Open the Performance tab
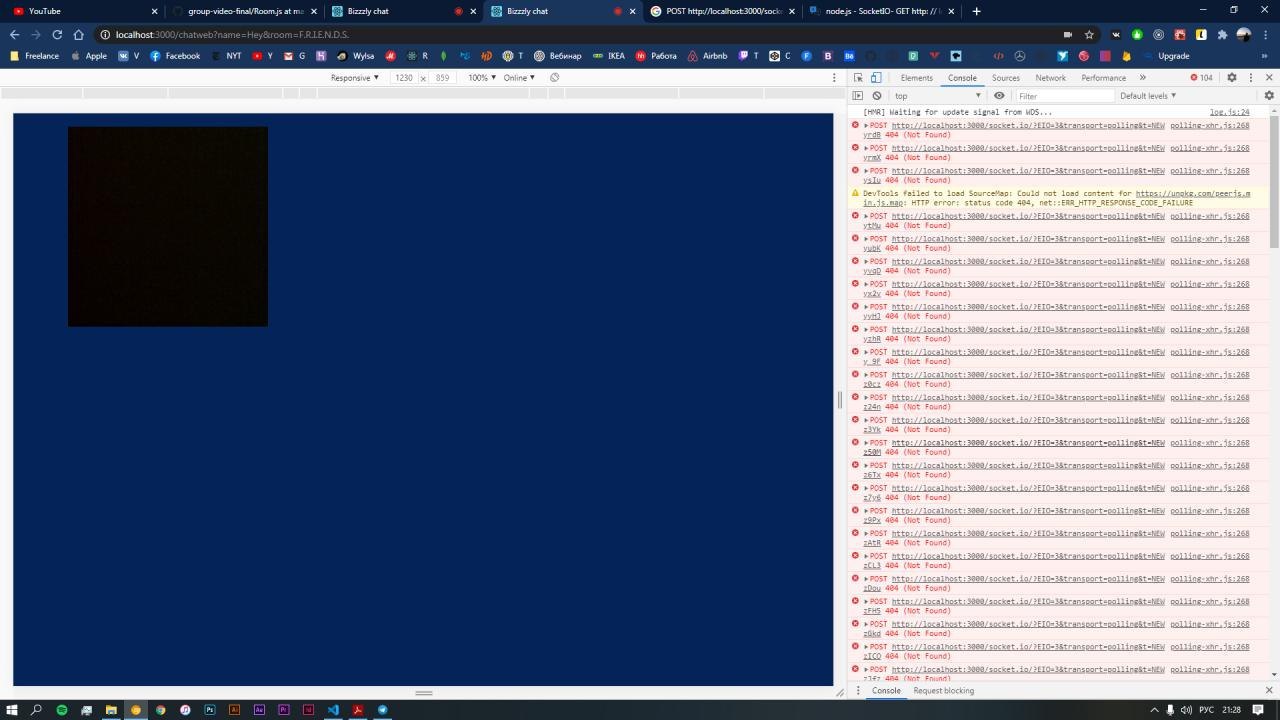 click(x=1103, y=77)
